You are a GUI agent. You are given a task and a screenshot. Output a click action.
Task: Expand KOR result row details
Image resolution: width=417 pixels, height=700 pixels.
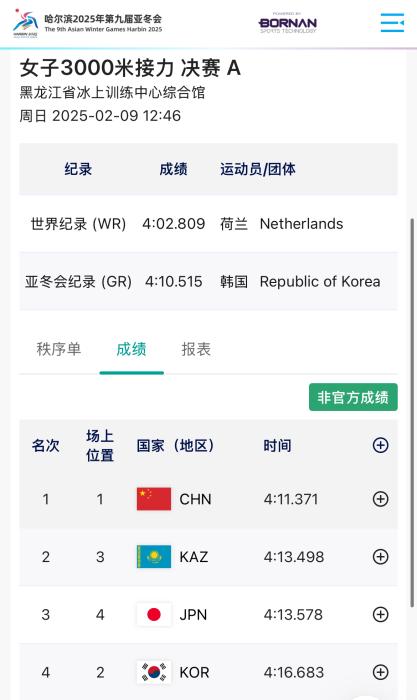(380, 672)
